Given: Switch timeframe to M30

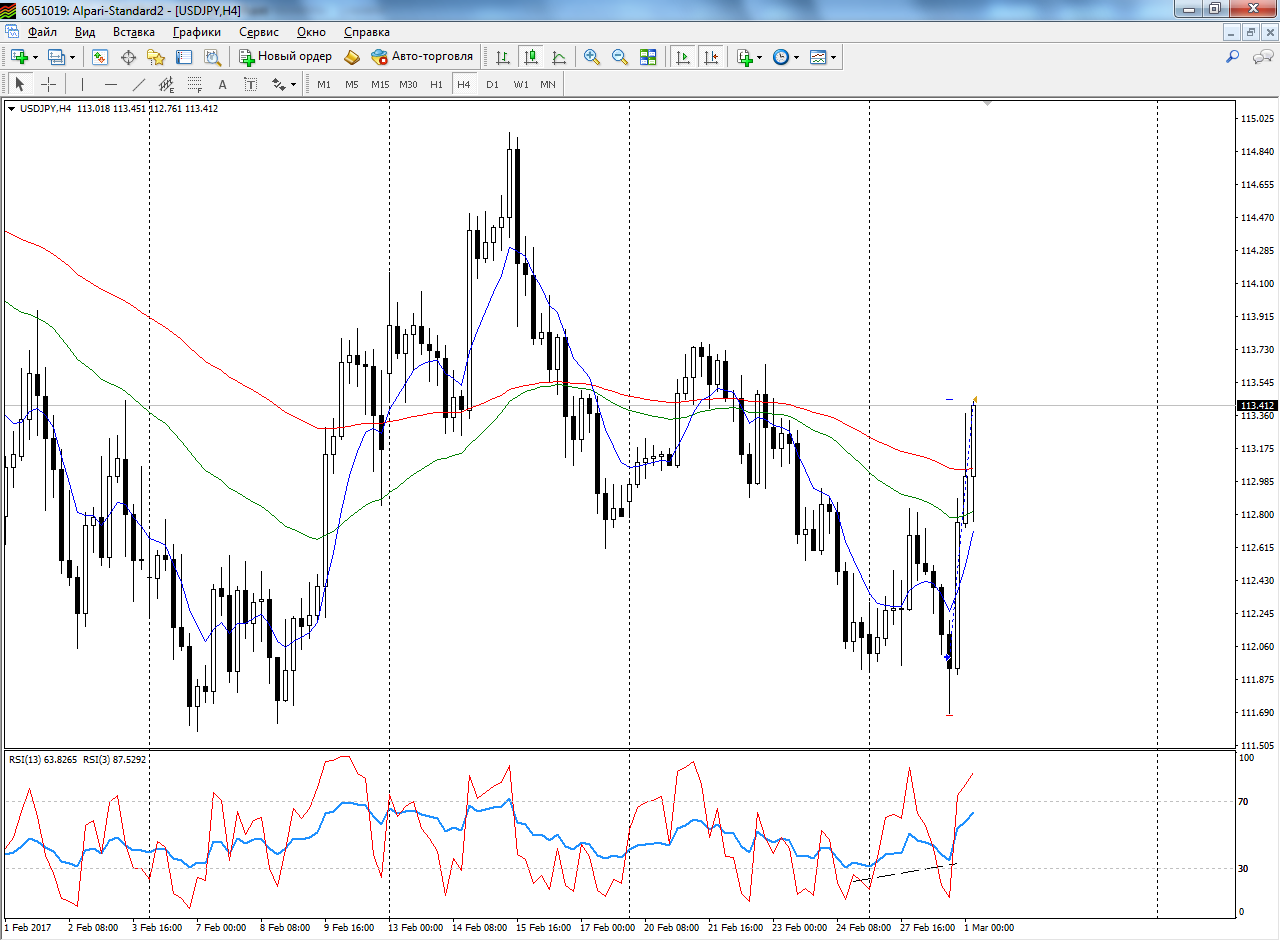Looking at the screenshot, I should coord(408,84).
